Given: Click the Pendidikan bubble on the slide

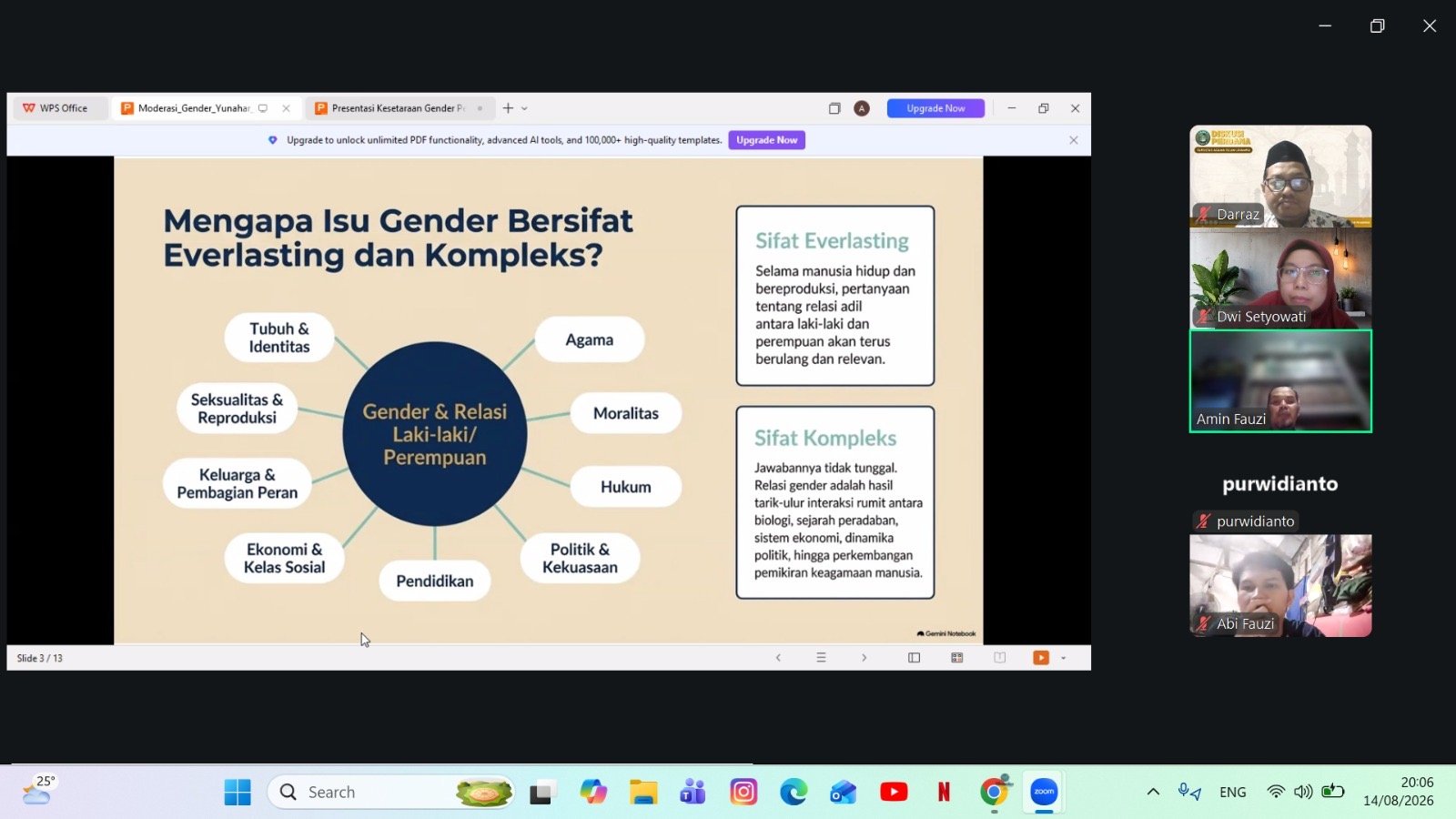Looking at the screenshot, I should point(435,581).
